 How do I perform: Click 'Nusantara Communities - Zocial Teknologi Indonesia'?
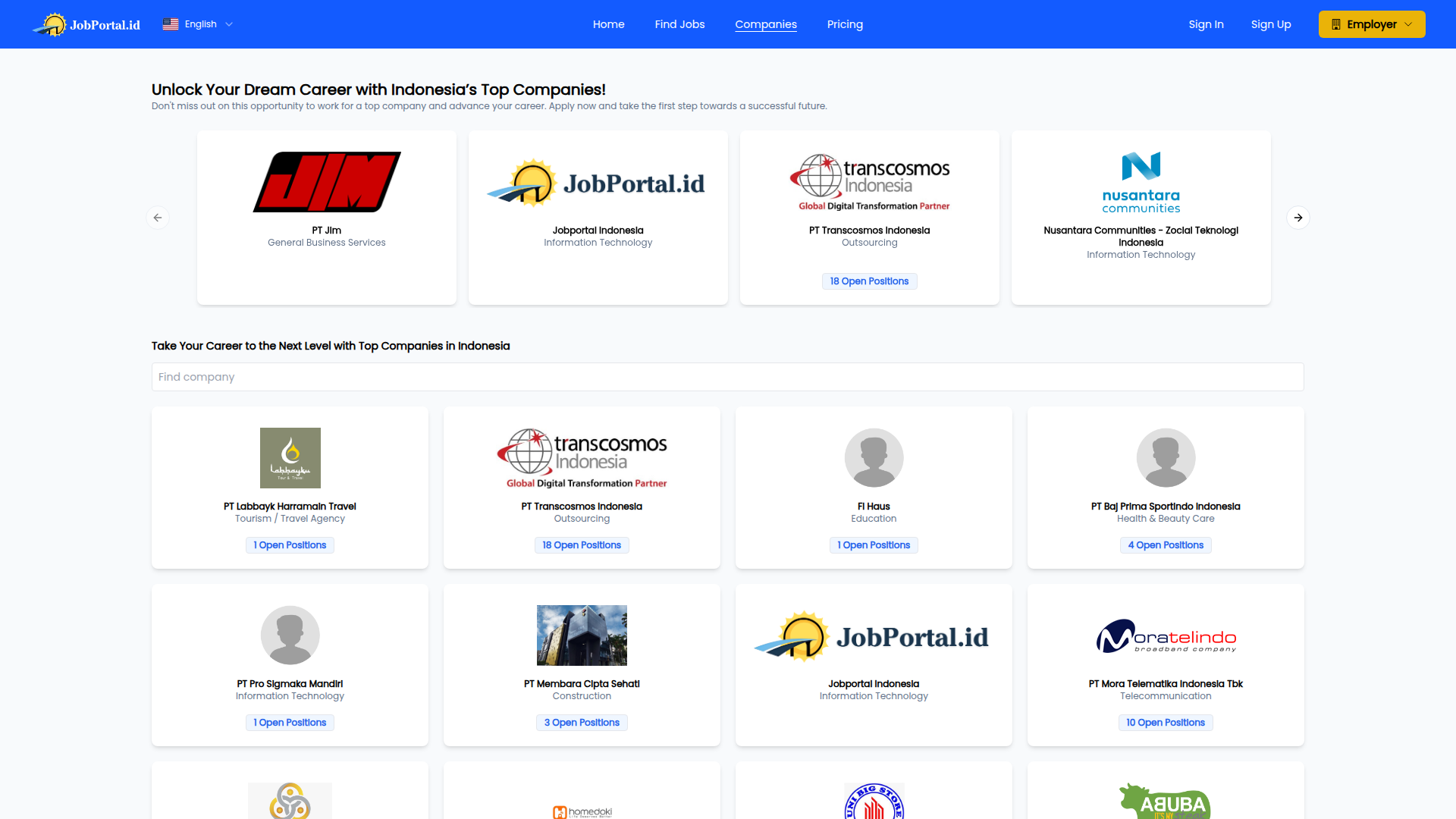(1141, 237)
